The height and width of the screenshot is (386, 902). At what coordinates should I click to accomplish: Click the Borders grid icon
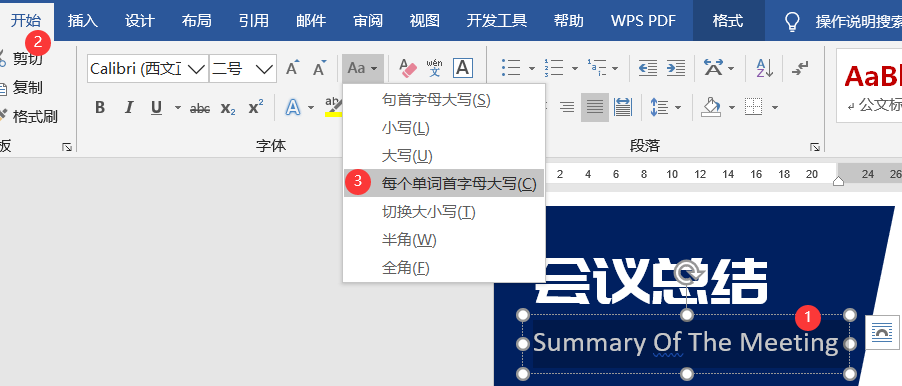coord(753,107)
